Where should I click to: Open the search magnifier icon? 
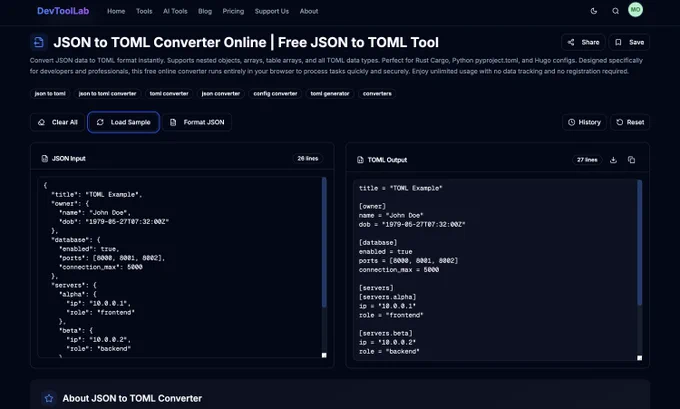(615, 11)
